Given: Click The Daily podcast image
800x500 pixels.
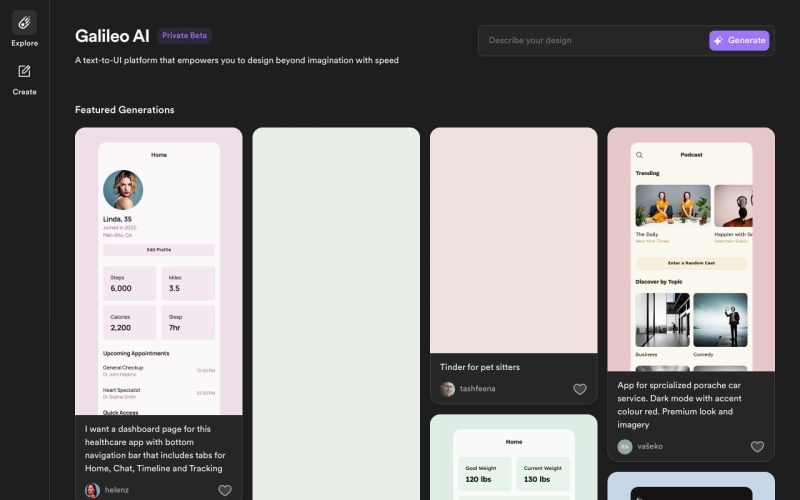Looking at the screenshot, I should (673, 206).
